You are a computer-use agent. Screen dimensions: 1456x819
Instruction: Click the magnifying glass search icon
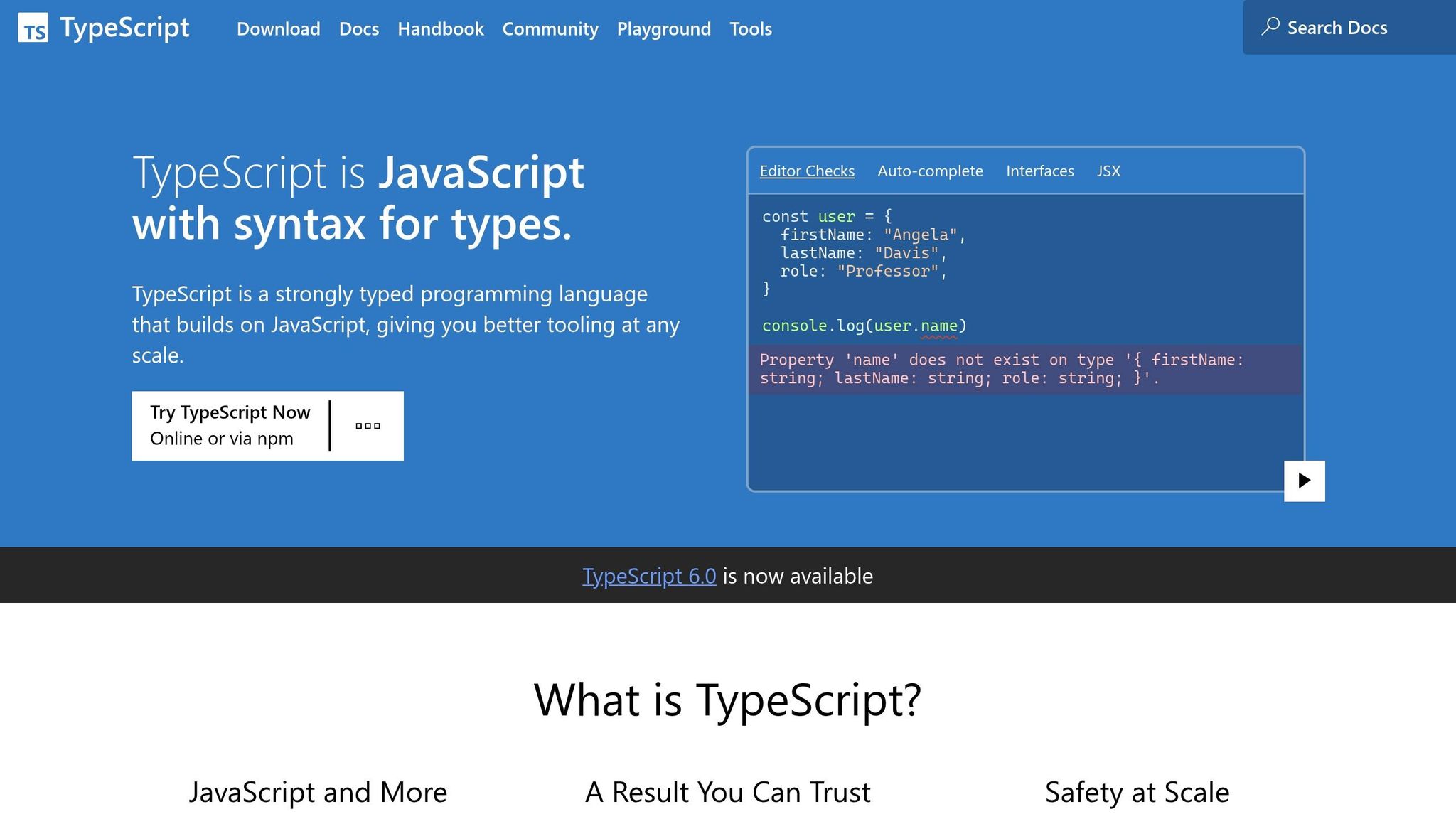(1271, 26)
